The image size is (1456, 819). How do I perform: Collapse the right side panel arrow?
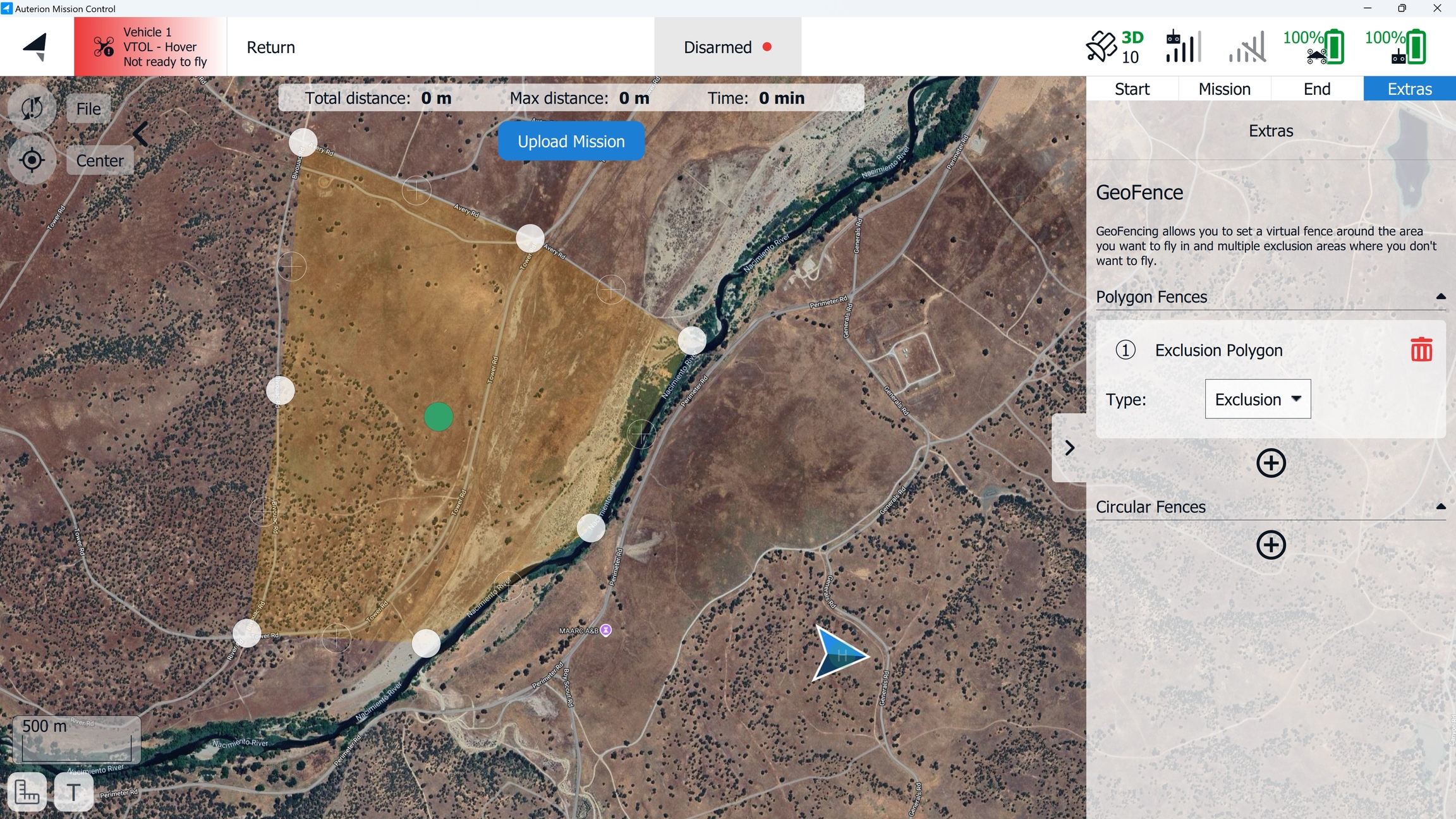[1069, 448]
